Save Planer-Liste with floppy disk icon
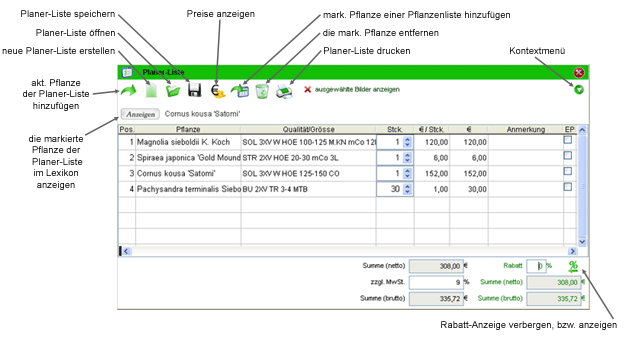Screen dimensions: 630x363 point(194,90)
